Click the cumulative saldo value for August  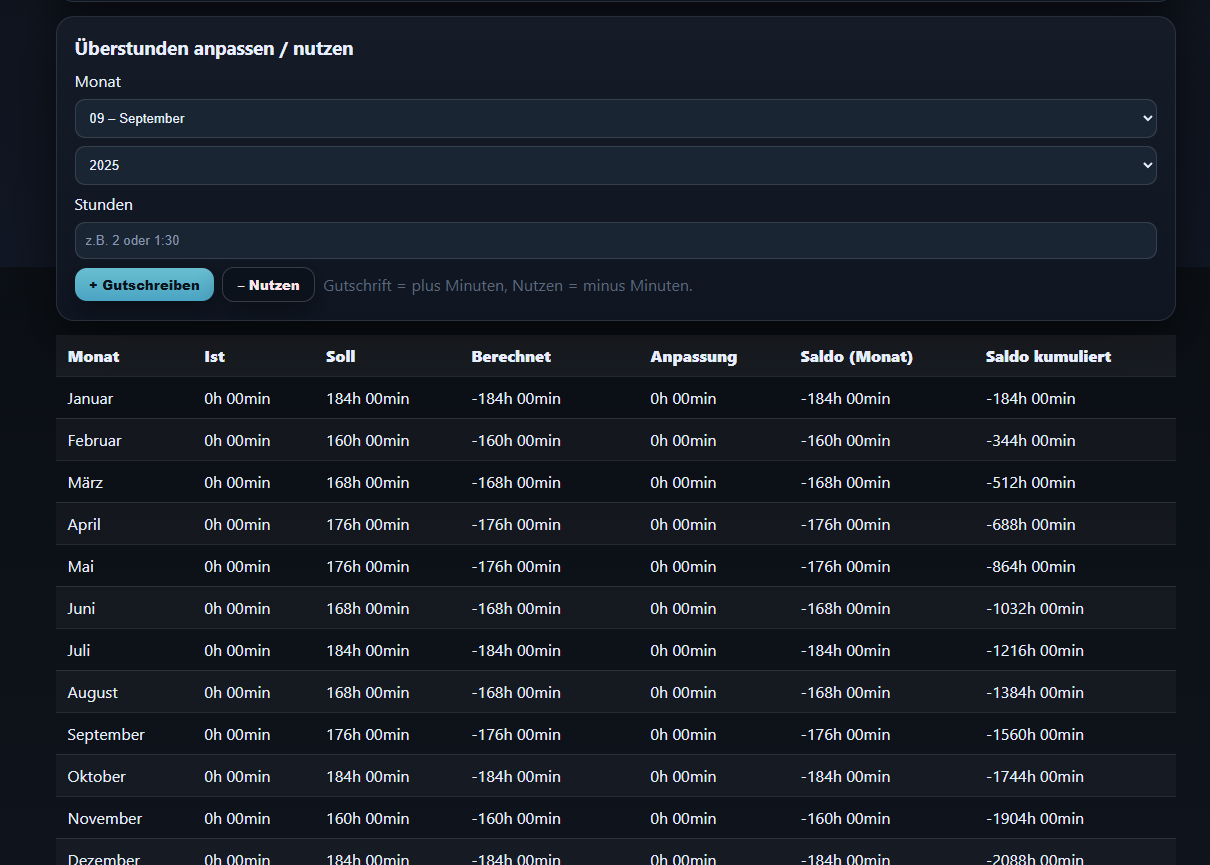(1035, 692)
